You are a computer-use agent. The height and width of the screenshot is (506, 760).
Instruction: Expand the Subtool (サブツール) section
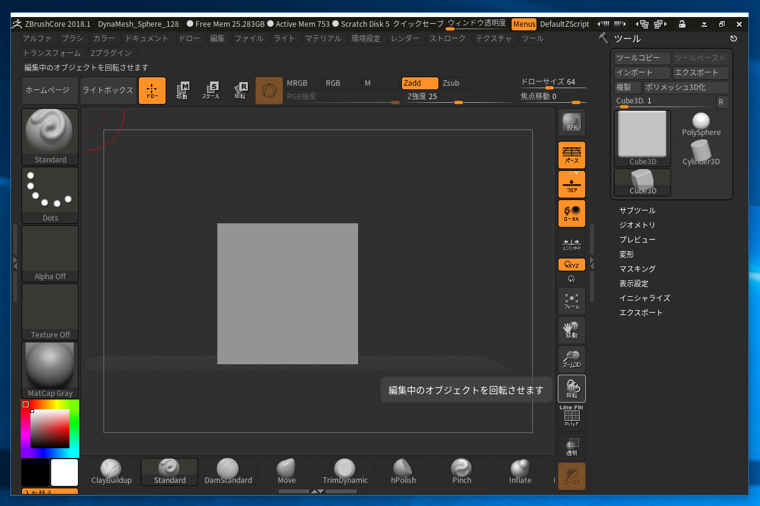tap(637, 210)
